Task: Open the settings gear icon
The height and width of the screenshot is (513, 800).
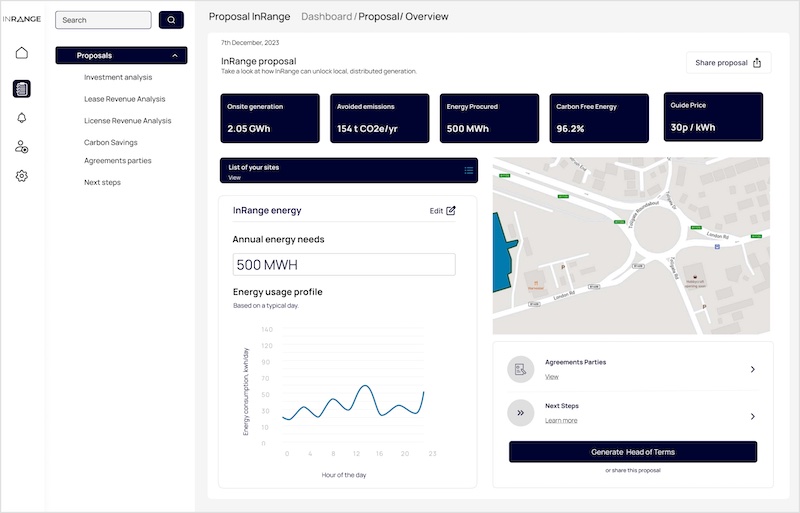Action: pos(21,176)
